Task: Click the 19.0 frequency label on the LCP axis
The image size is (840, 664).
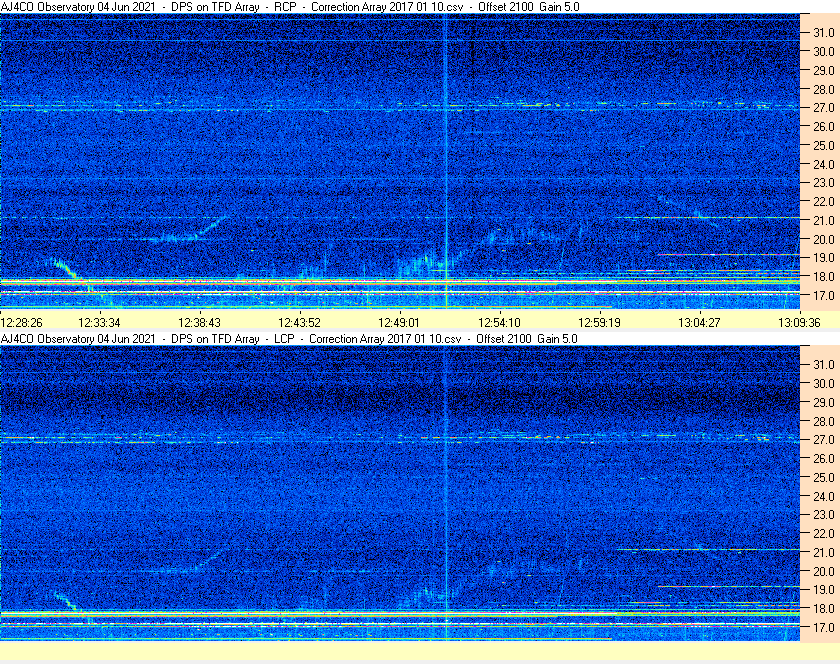Action: tap(824, 590)
